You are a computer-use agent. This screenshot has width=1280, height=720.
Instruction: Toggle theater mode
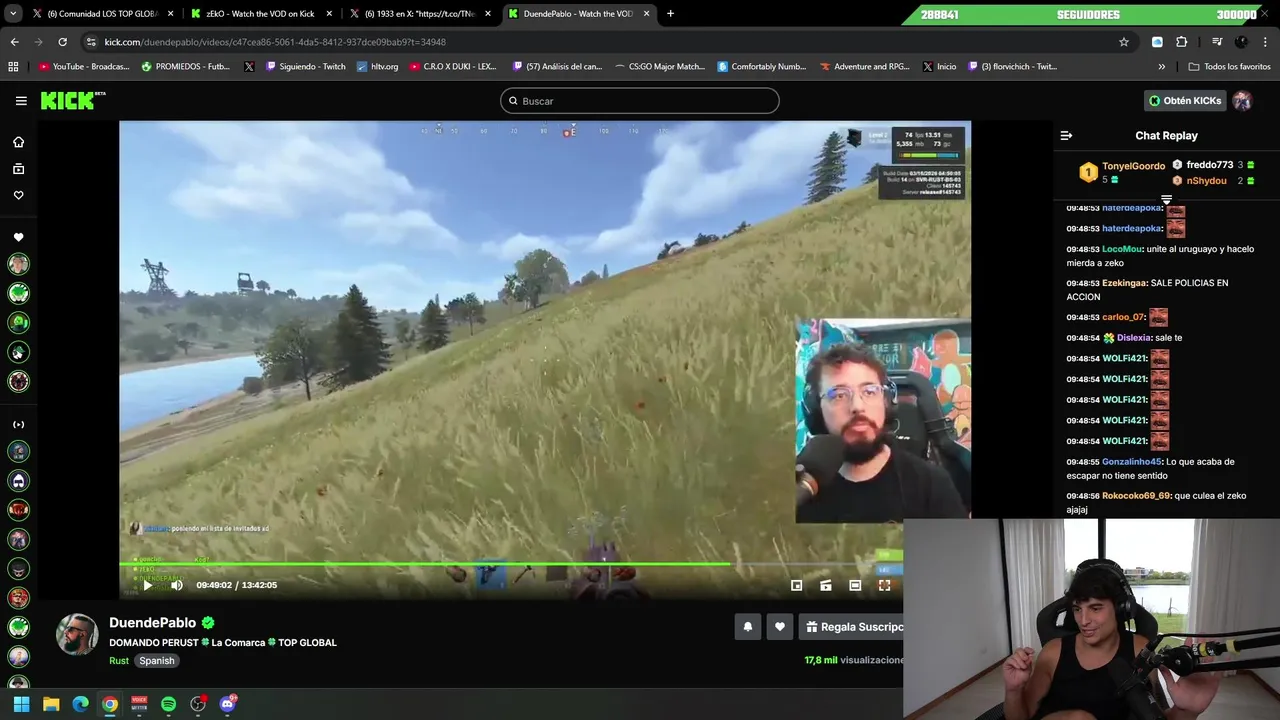[x=855, y=585]
